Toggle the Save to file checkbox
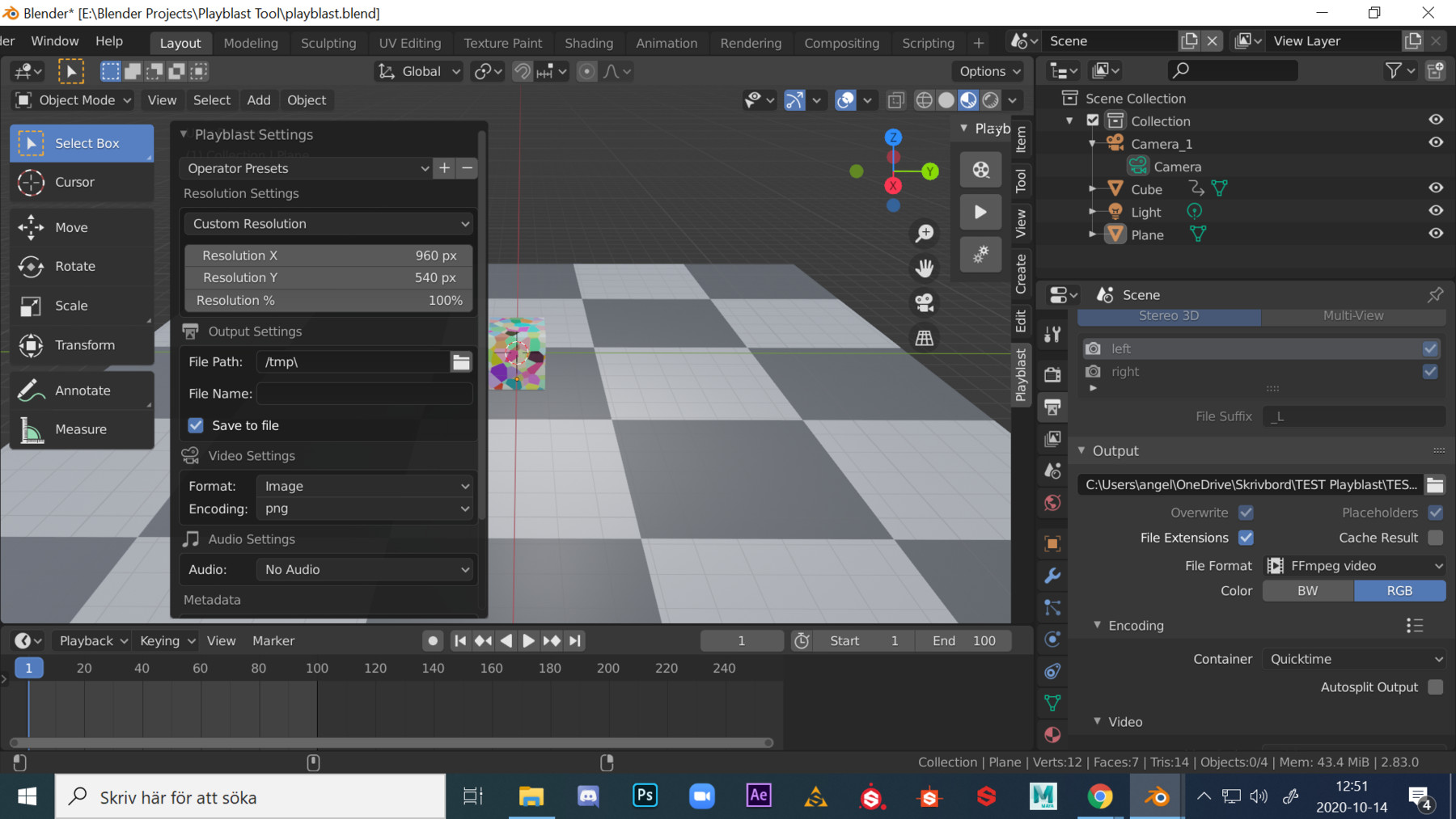Viewport: 1456px width, 819px height. tap(196, 425)
